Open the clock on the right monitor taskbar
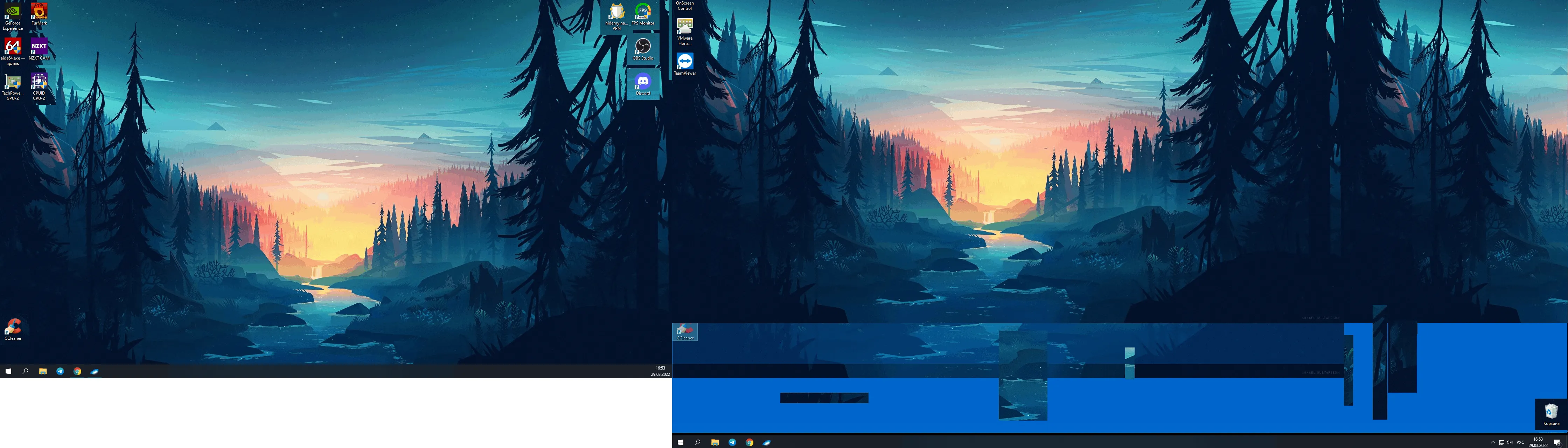This screenshot has height=448, width=1568. pos(1538,442)
